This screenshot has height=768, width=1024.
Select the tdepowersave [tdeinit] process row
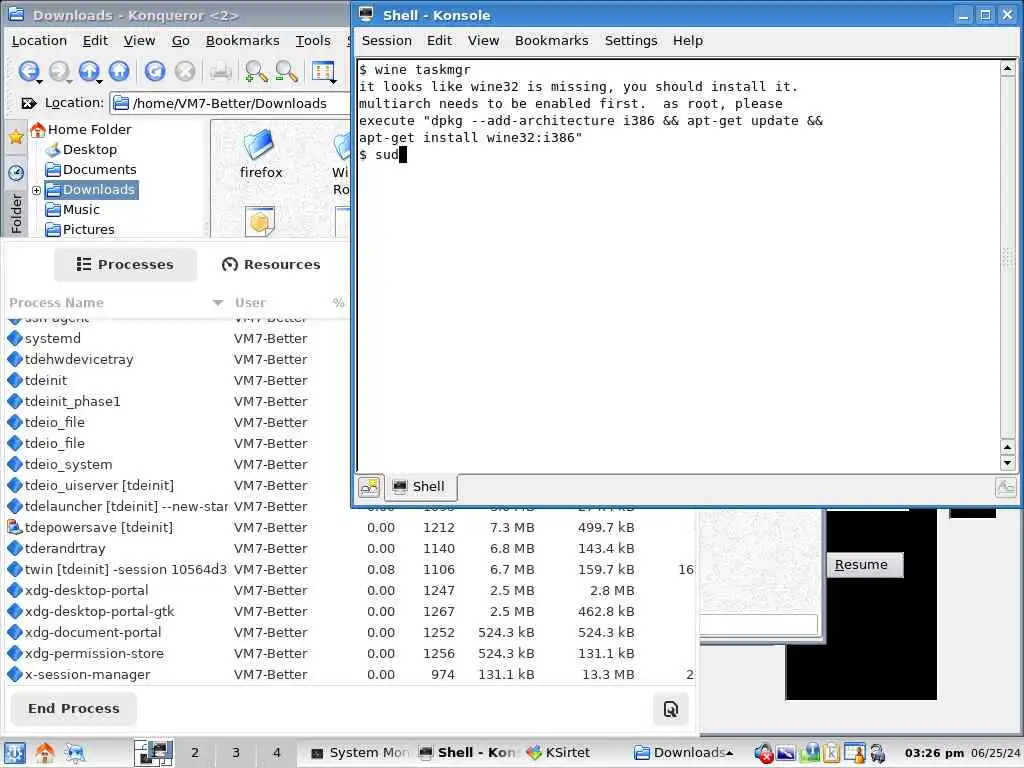(x=350, y=527)
